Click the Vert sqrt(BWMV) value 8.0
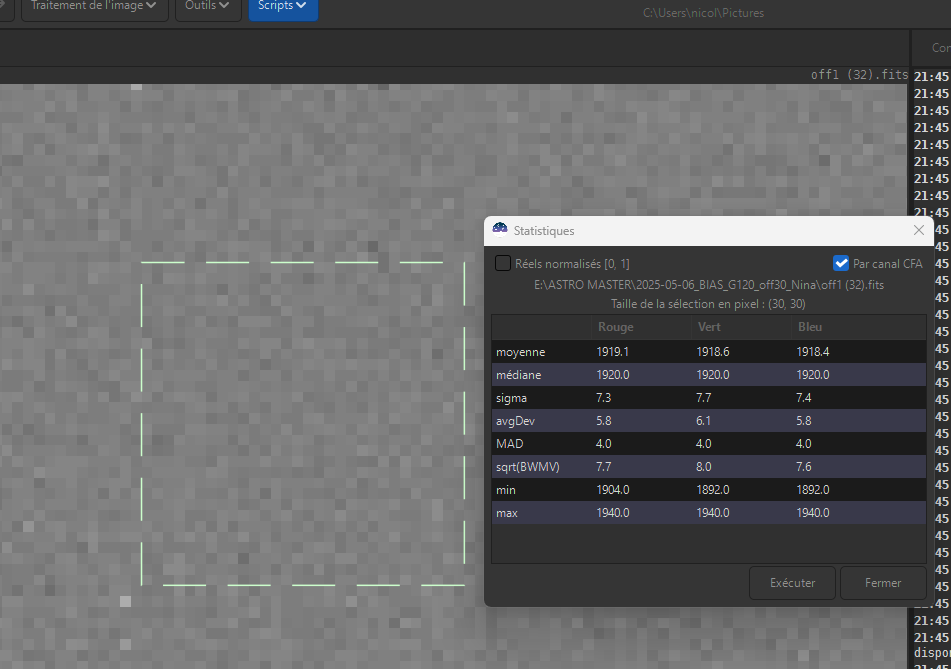Viewport: 951px width, 669px height. [704, 467]
